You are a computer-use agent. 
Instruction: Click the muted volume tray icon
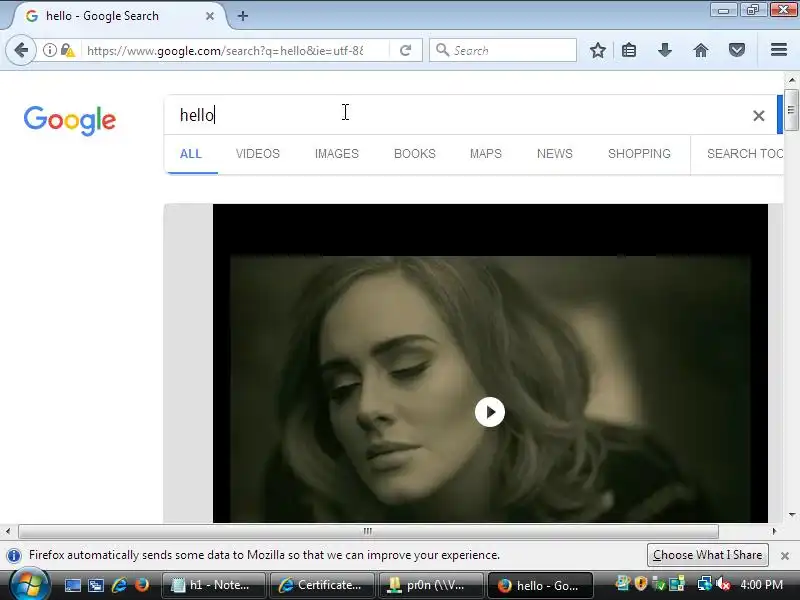pyautogui.click(x=723, y=584)
